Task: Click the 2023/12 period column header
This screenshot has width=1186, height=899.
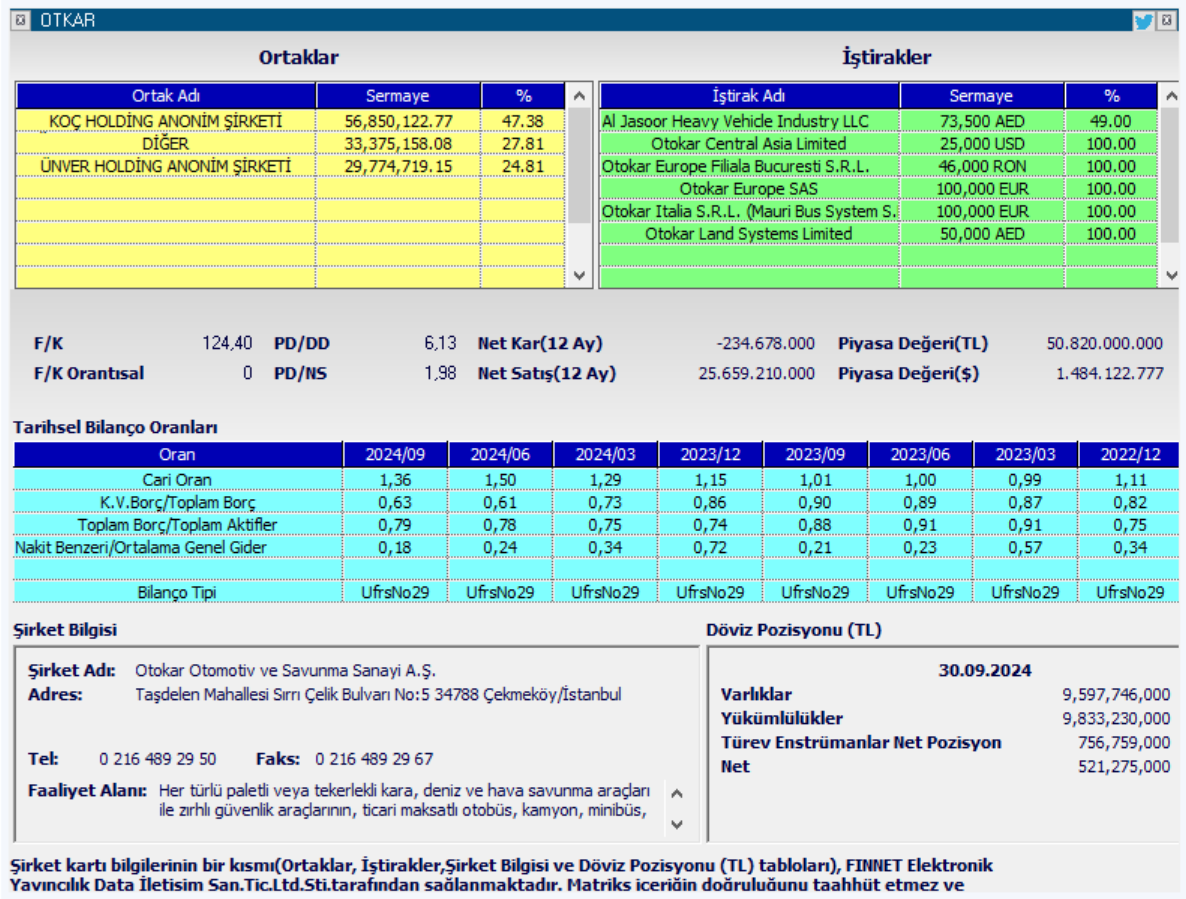Action: pyautogui.click(x=710, y=454)
